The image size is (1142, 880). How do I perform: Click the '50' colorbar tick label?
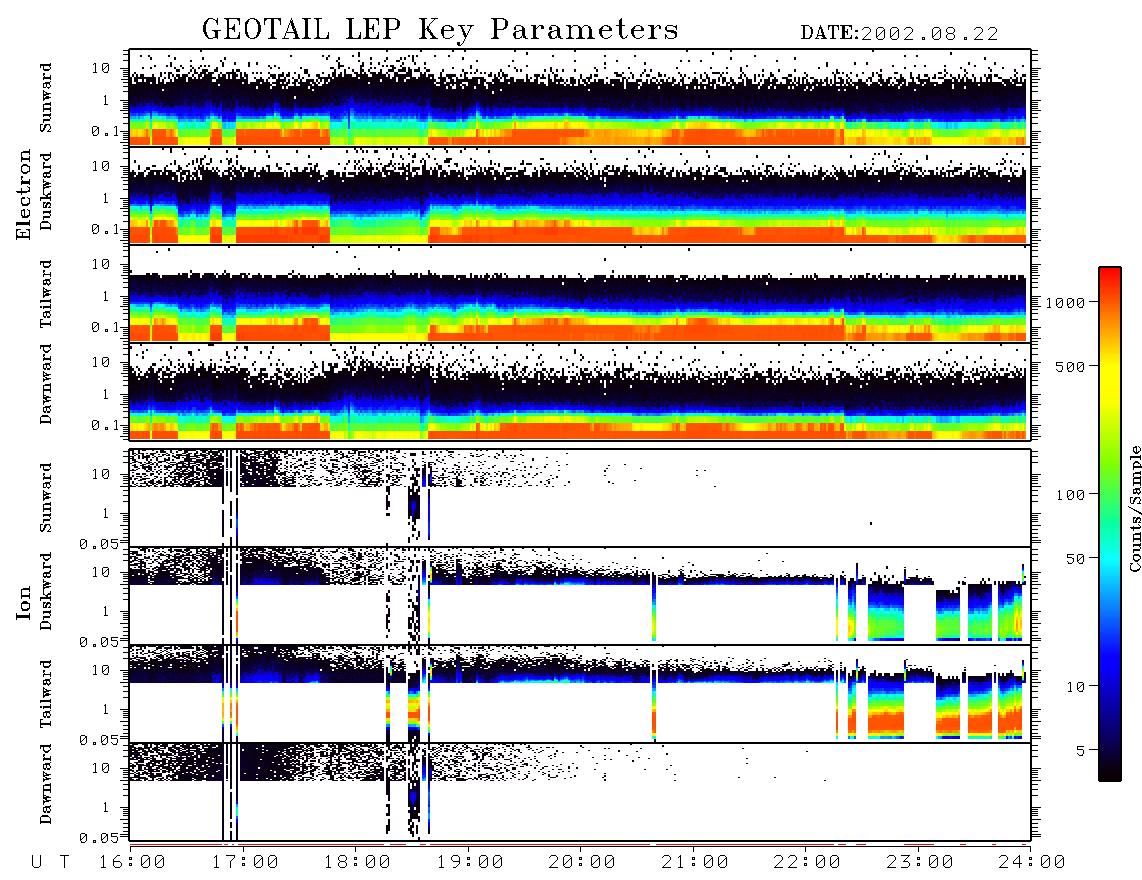[x=1075, y=559]
